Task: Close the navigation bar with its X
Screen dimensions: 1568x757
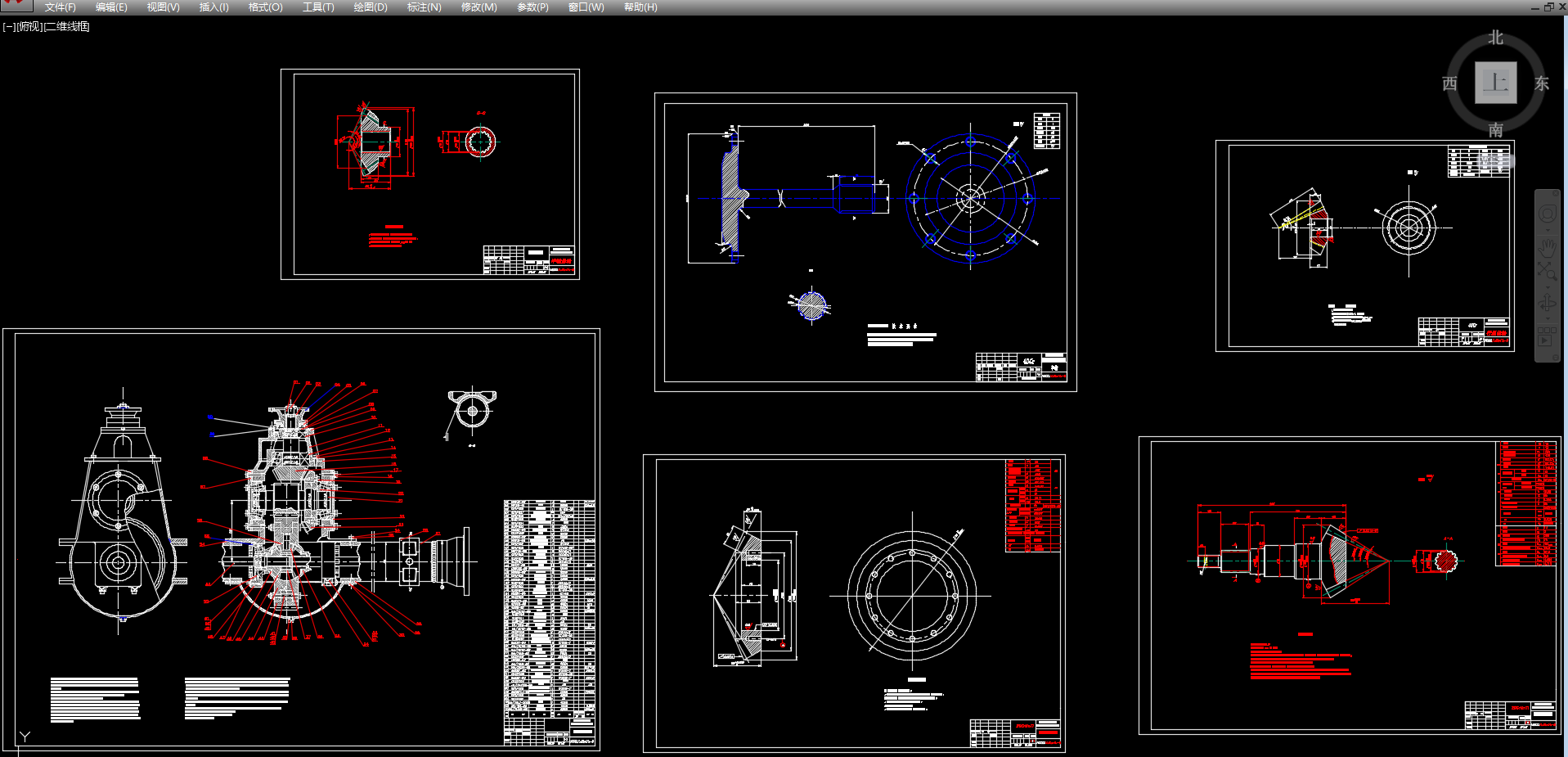Action: (x=1555, y=193)
